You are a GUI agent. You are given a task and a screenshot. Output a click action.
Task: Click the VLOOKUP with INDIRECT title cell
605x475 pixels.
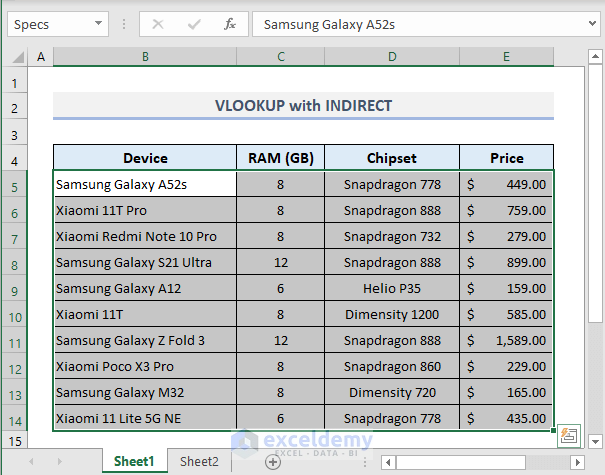point(303,105)
